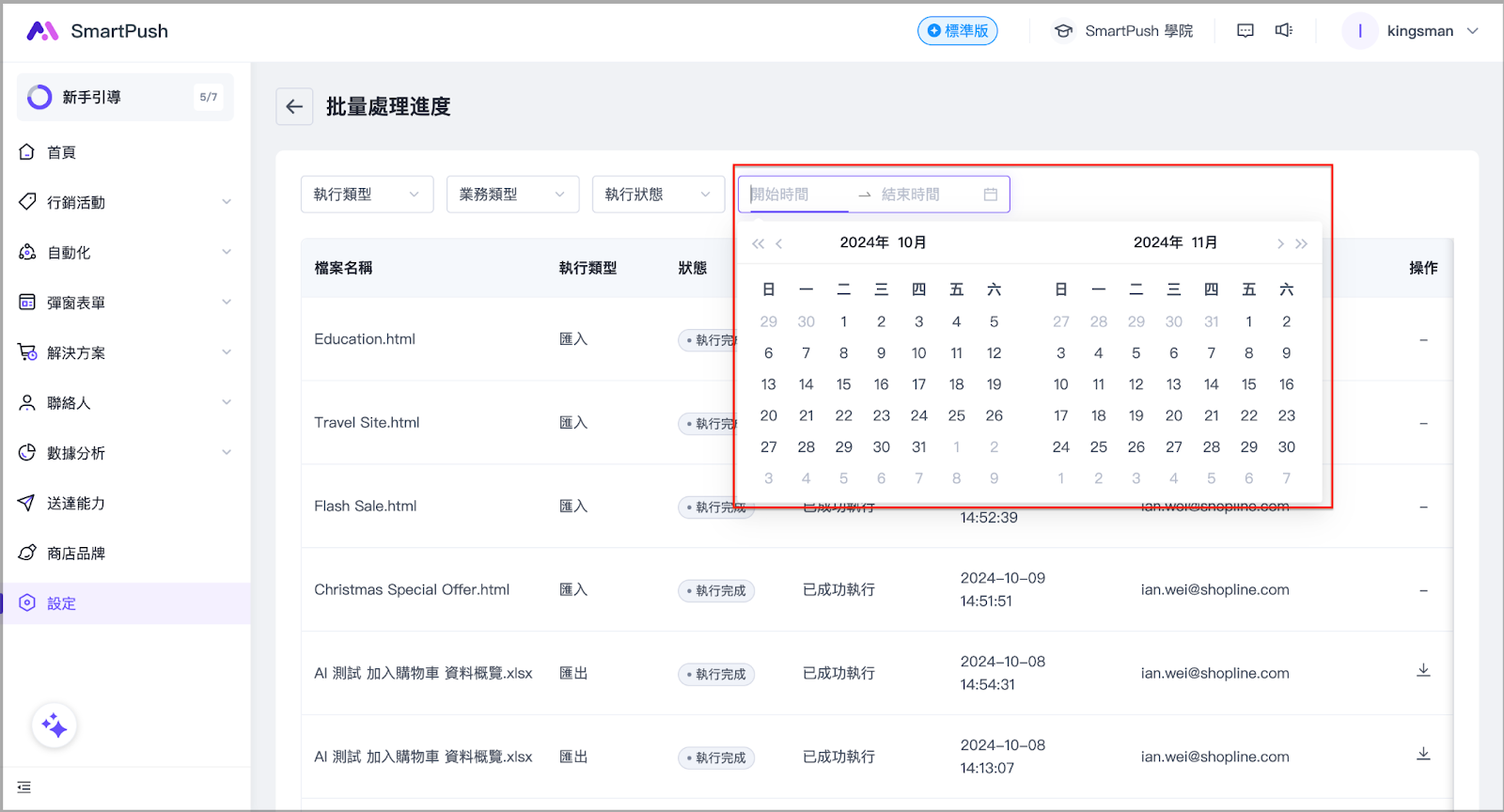Select October 15 in the calendar
1504x812 pixels.
click(843, 384)
